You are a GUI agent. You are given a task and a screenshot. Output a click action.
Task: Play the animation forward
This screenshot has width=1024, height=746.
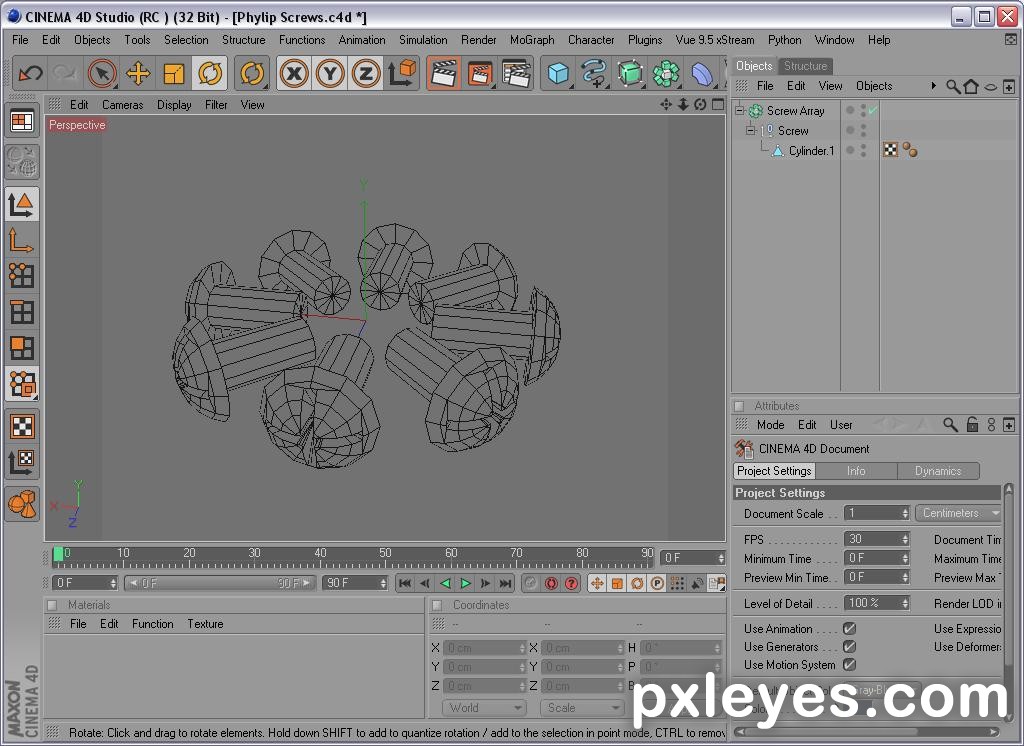(465, 583)
